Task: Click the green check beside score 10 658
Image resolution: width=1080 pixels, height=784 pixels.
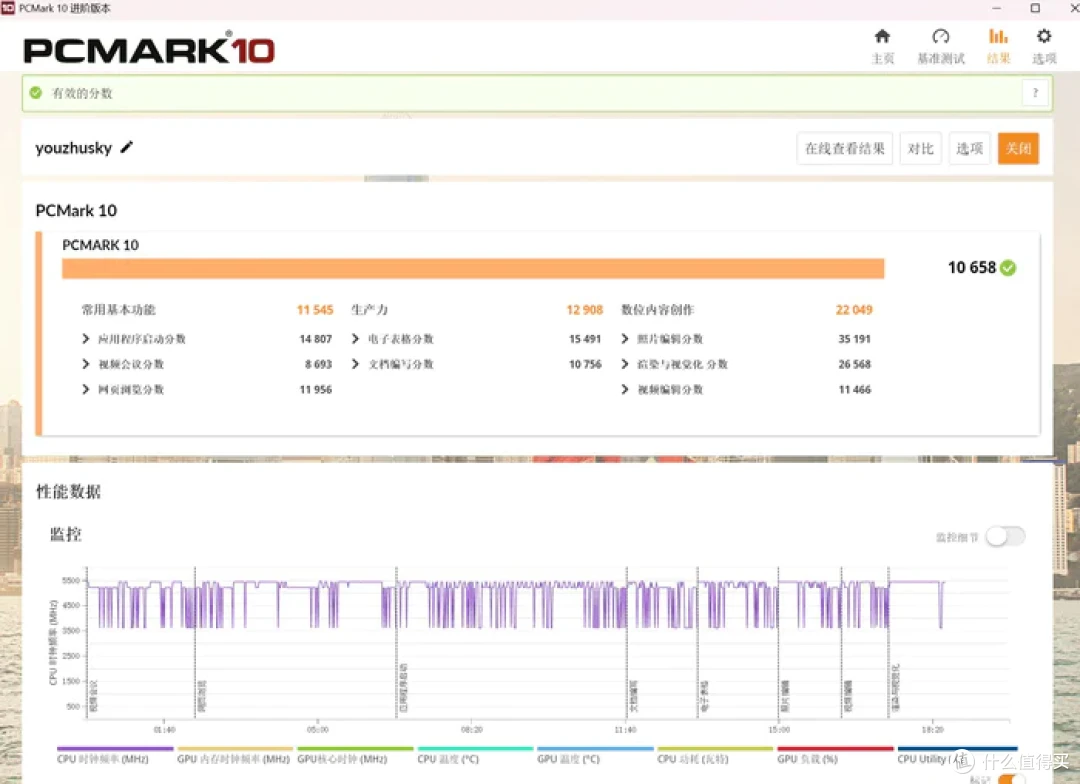Action: pos(1008,268)
